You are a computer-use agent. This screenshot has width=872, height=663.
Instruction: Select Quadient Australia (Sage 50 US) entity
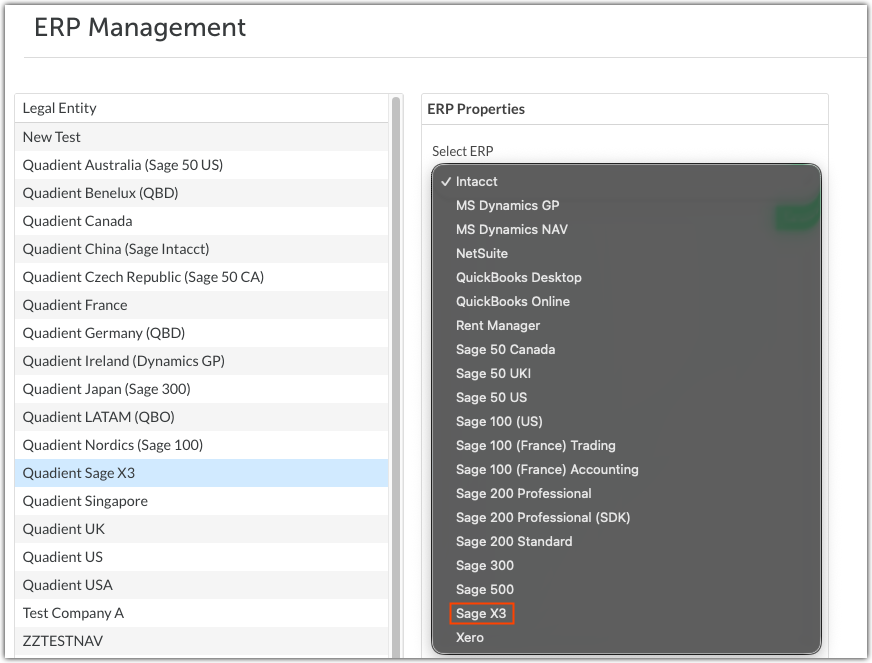(x=201, y=165)
